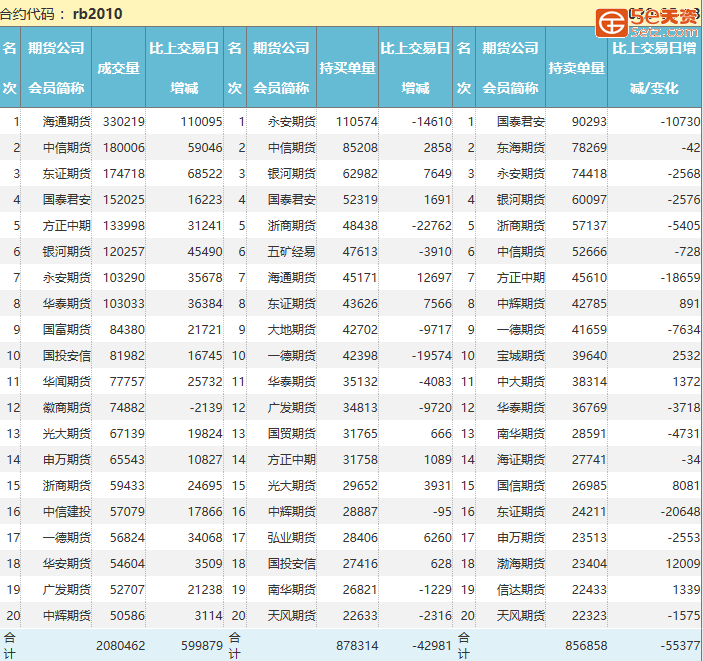Screen dimensions: 703x661
Task: Click the 大地期货 member name cell
Action: point(291,329)
